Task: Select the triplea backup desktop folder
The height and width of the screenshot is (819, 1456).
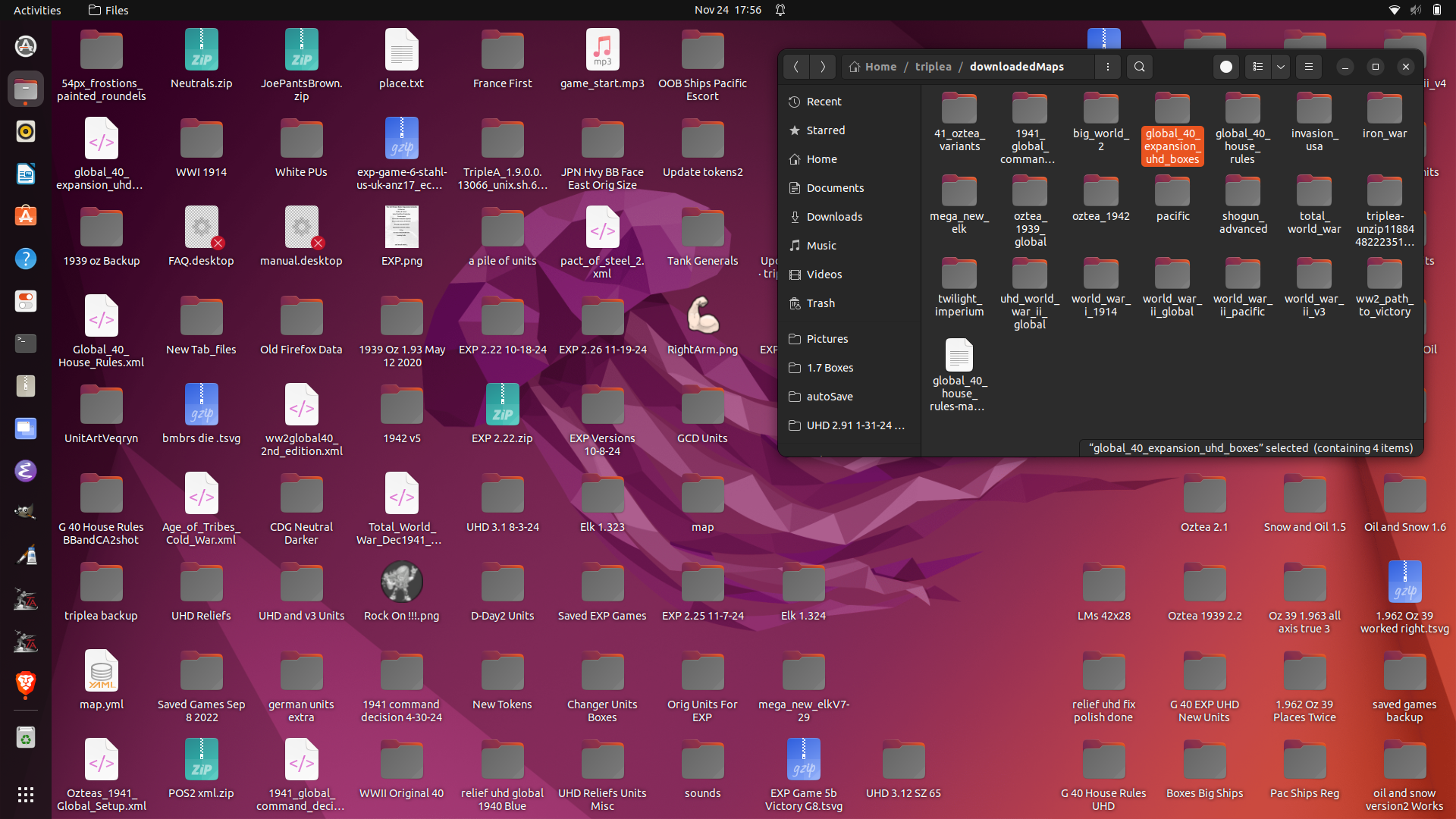Action: [x=101, y=591]
